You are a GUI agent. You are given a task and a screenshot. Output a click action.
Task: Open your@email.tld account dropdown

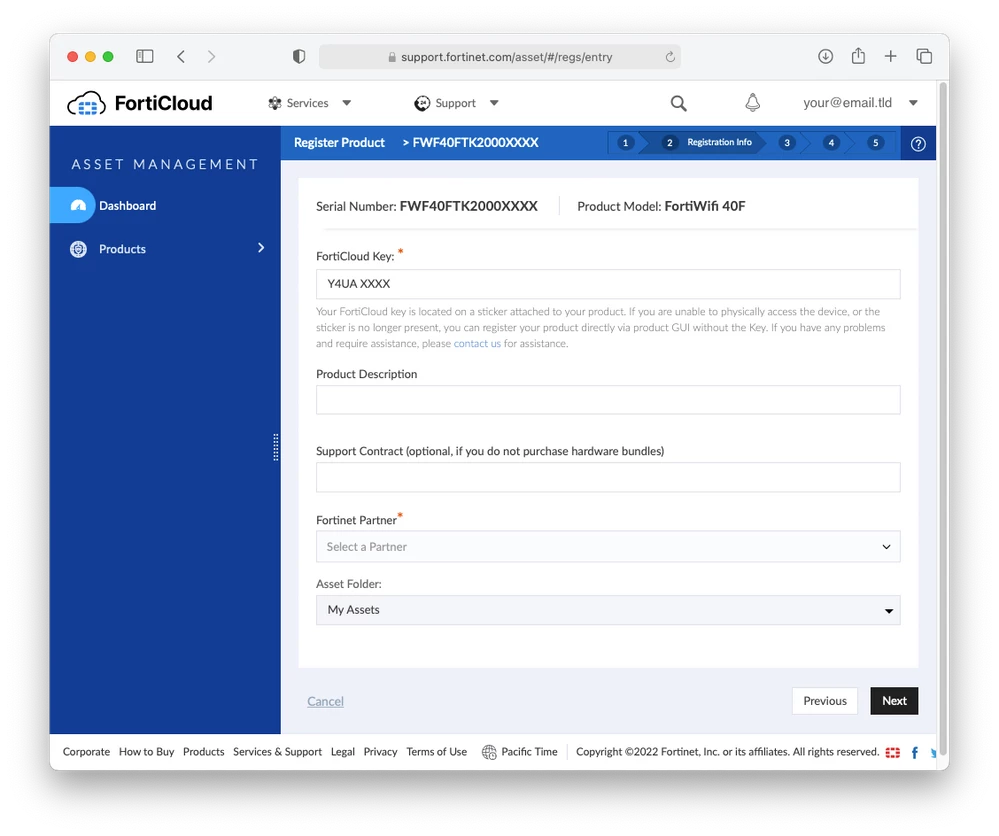point(860,103)
